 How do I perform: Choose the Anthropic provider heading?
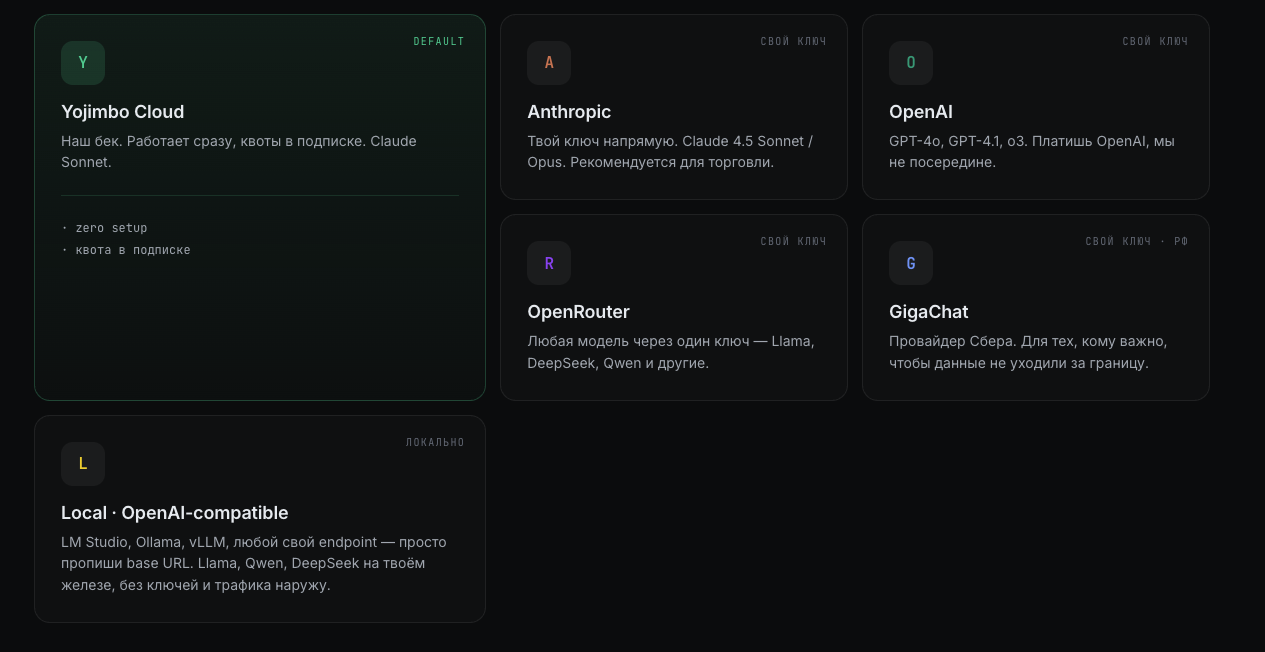click(x=569, y=112)
